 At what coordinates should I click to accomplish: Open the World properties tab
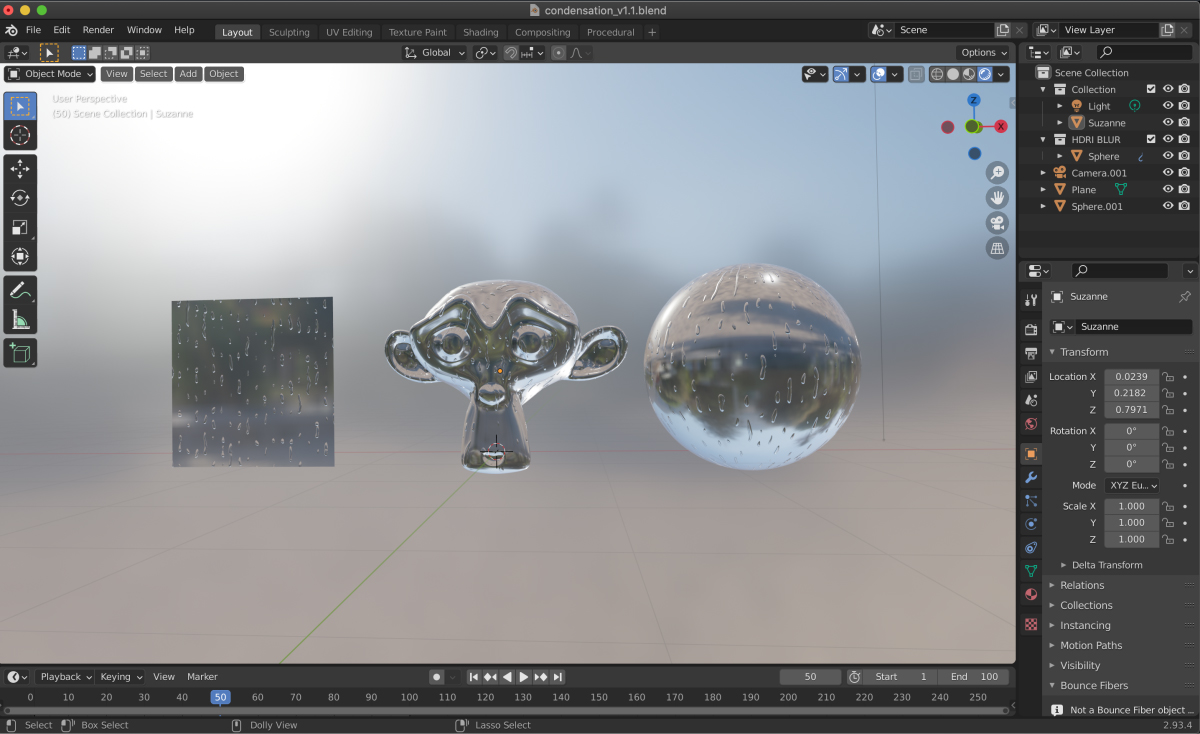pos(1031,424)
